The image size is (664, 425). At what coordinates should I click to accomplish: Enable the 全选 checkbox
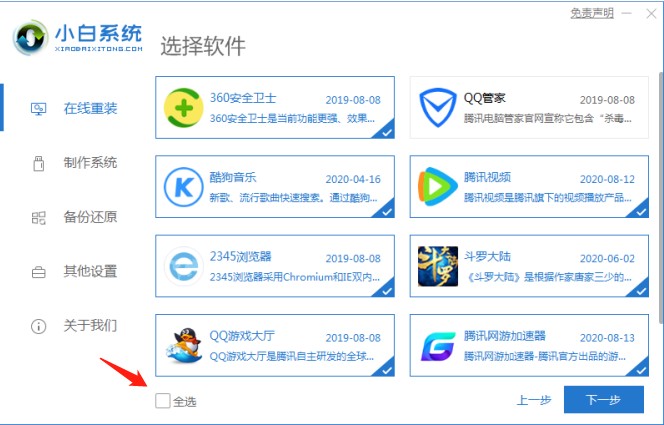coord(163,400)
